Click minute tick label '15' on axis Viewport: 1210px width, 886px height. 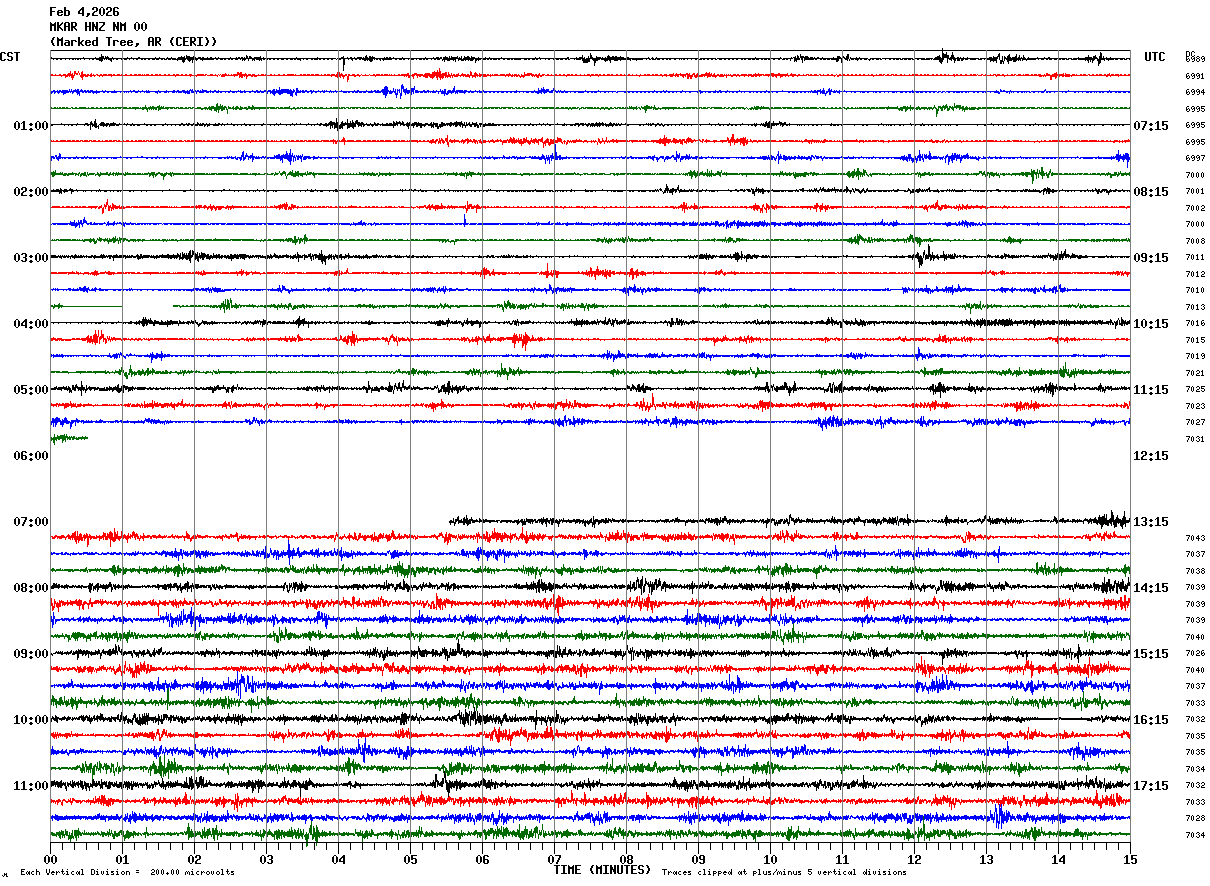coord(1130,860)
